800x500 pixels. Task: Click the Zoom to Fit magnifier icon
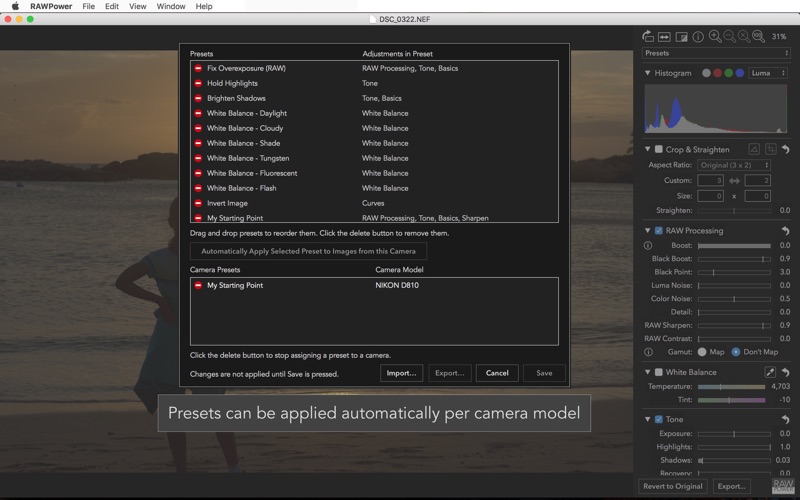tap(744, 36)
